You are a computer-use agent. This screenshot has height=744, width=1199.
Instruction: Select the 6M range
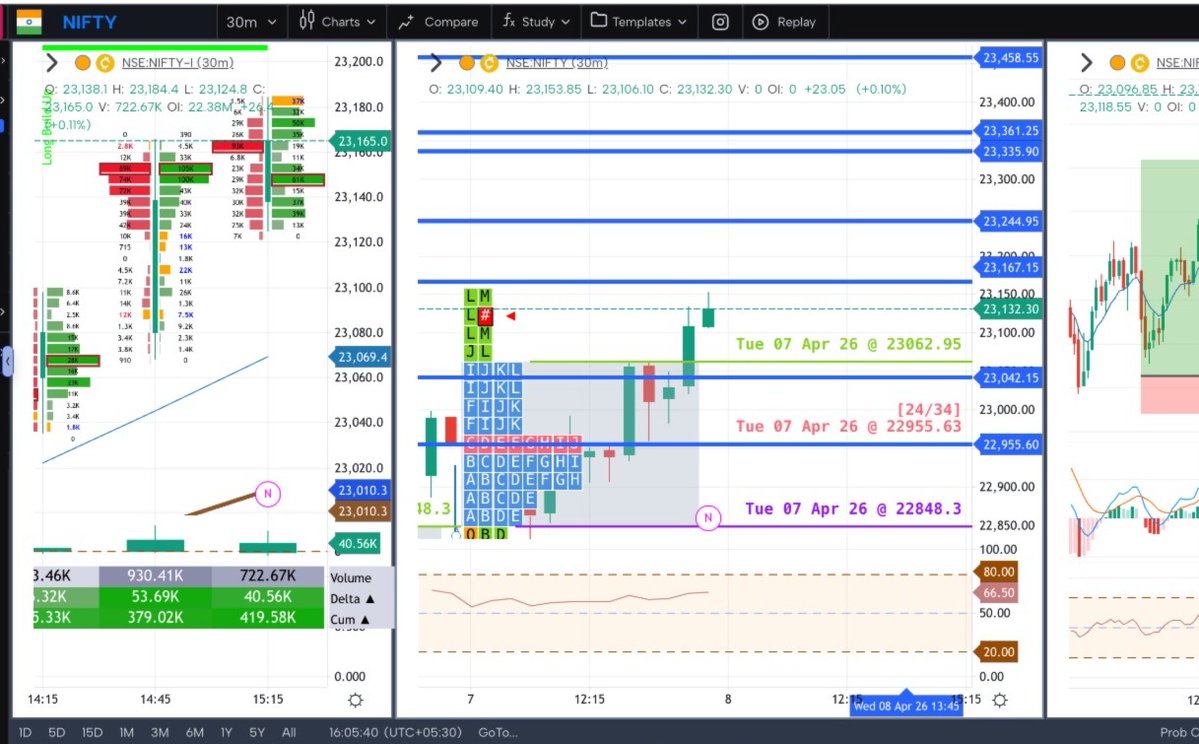click(195, 733)
